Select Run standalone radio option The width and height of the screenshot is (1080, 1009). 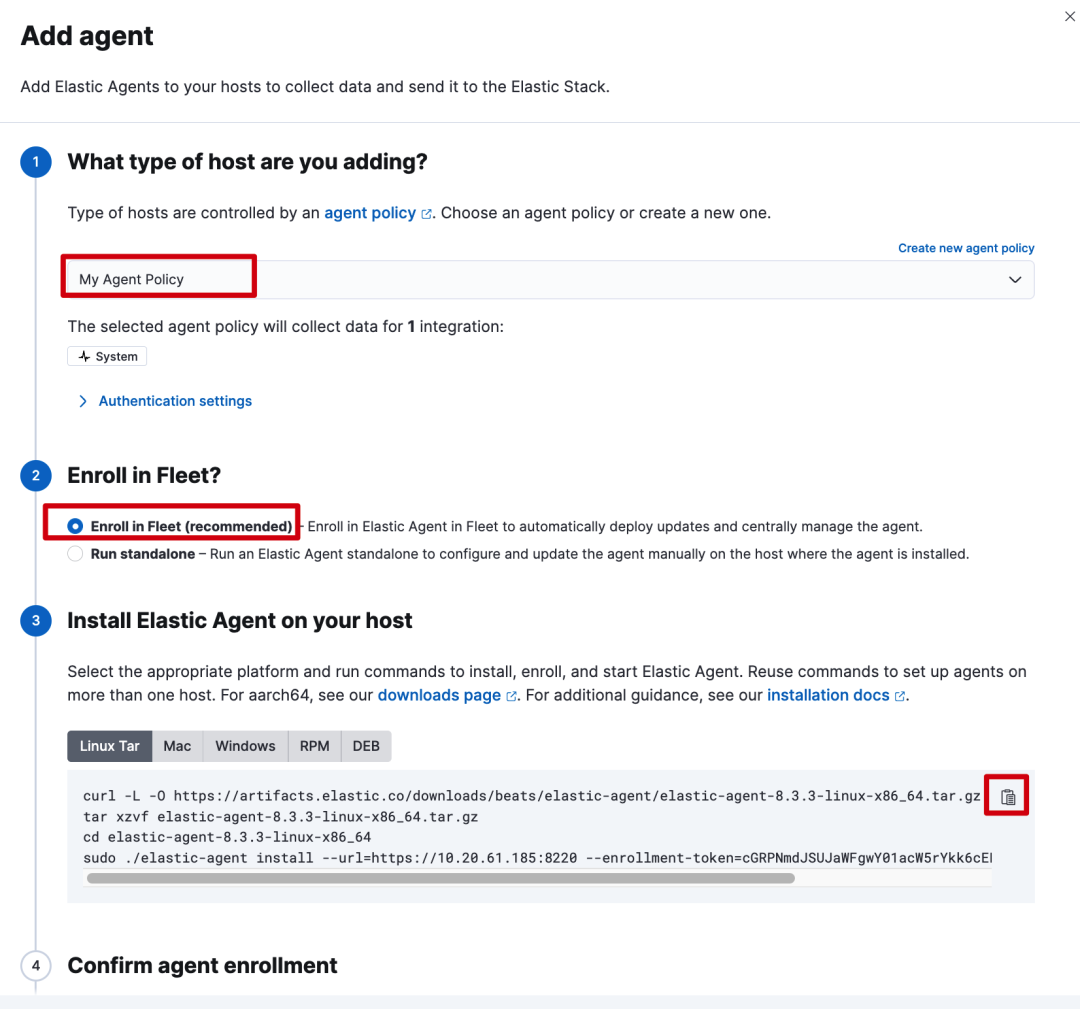(x=75, y=554)
